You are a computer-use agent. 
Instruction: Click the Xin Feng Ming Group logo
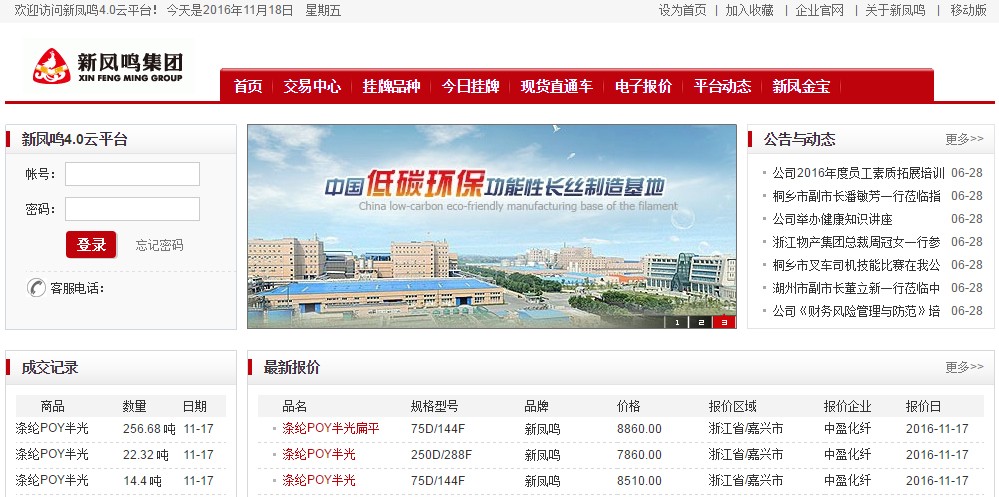tap(108, 66)
